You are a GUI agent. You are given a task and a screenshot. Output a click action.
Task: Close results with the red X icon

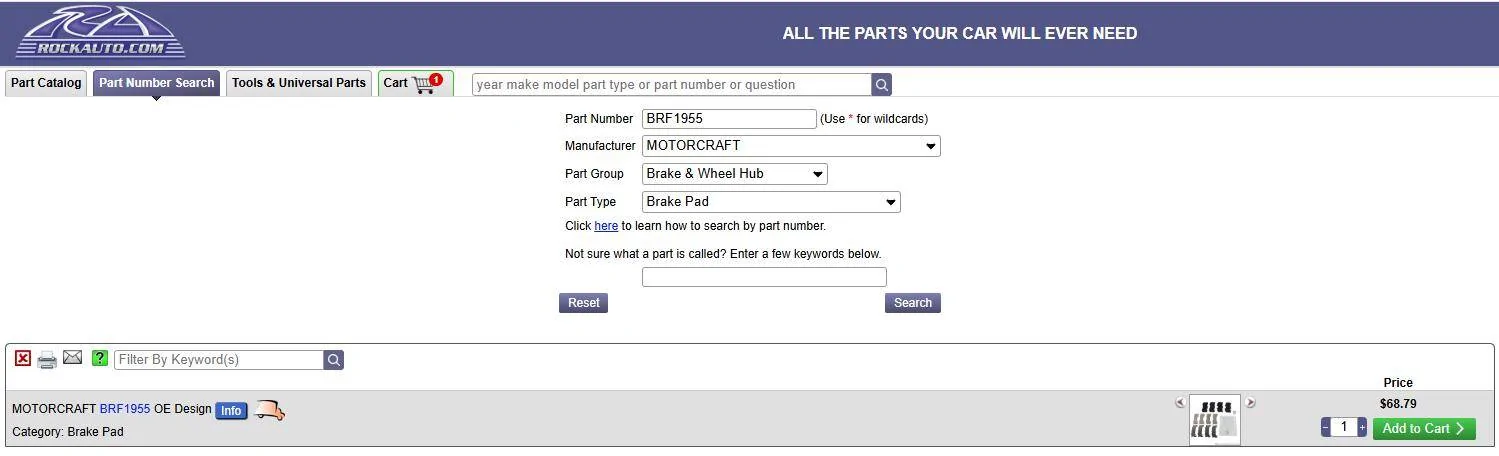coord(23,358)
